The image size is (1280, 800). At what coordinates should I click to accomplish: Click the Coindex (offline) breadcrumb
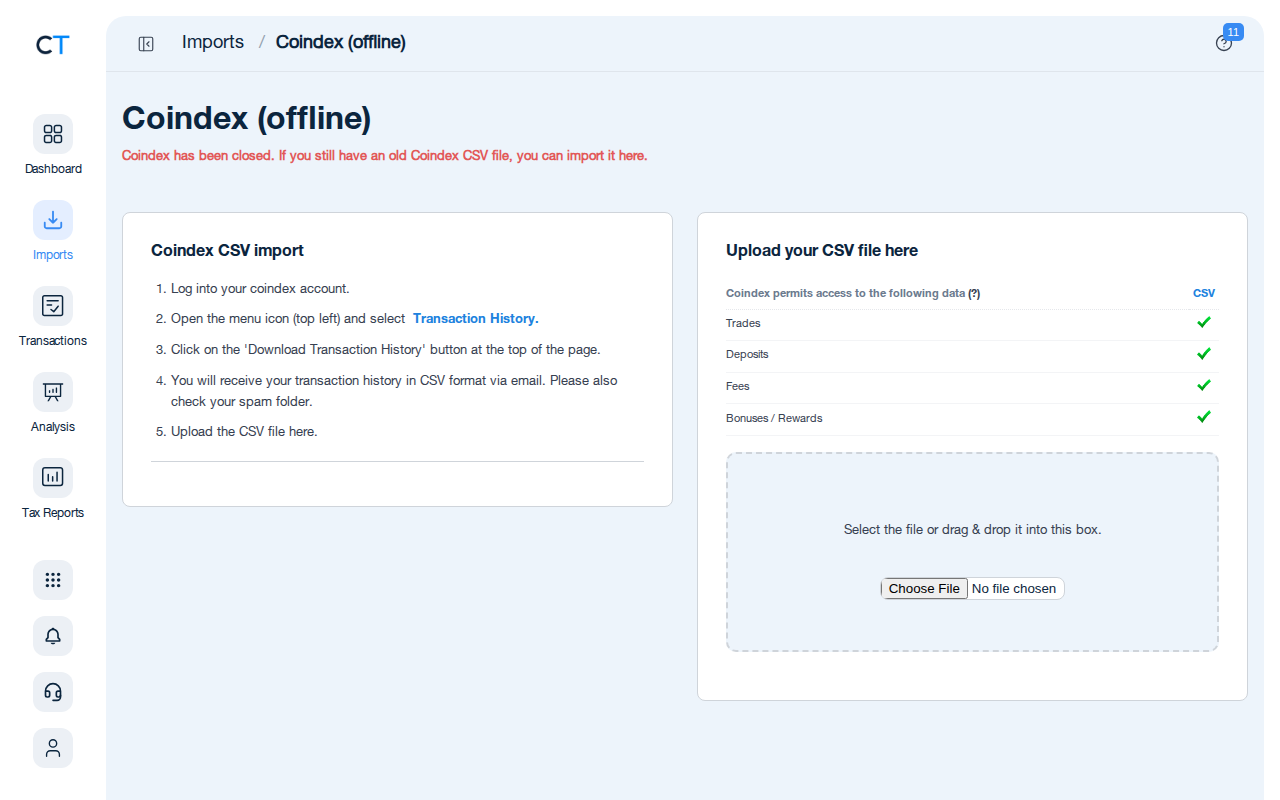tap(341, 42)
